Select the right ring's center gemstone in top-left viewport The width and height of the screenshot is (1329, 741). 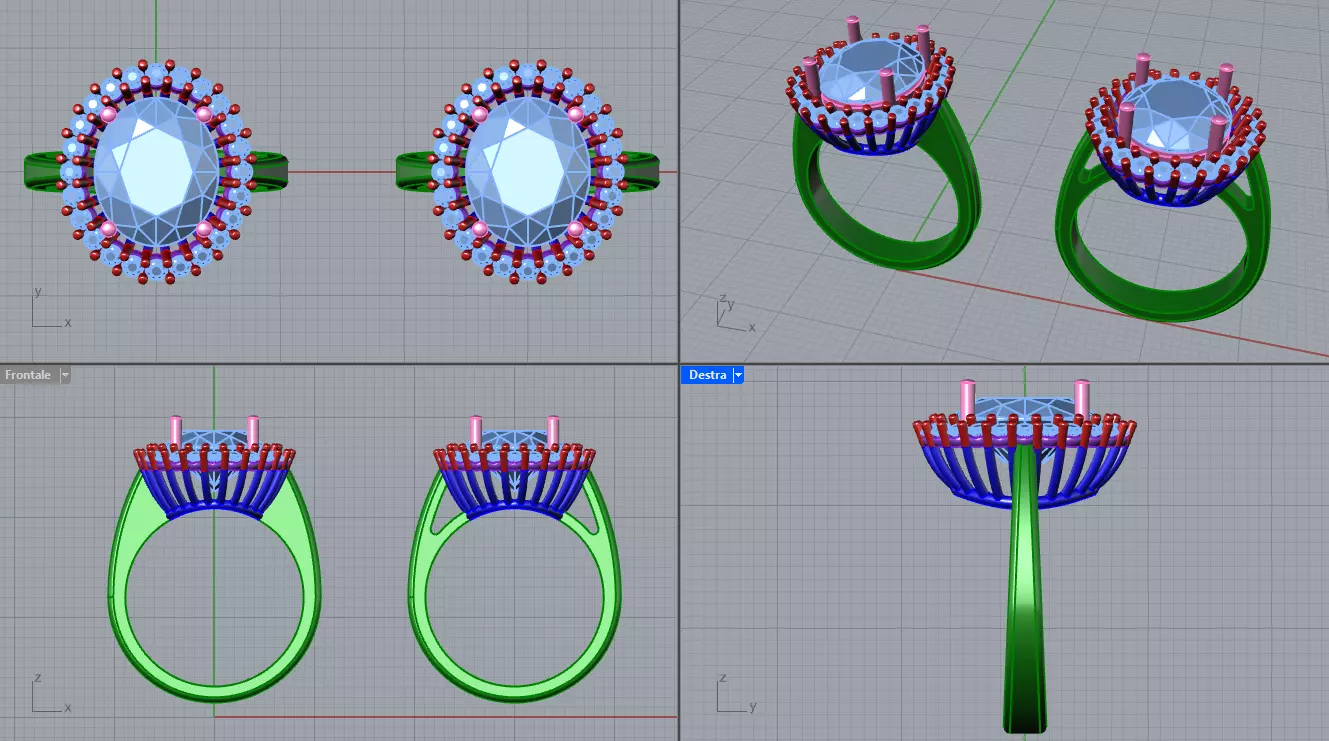527,170
